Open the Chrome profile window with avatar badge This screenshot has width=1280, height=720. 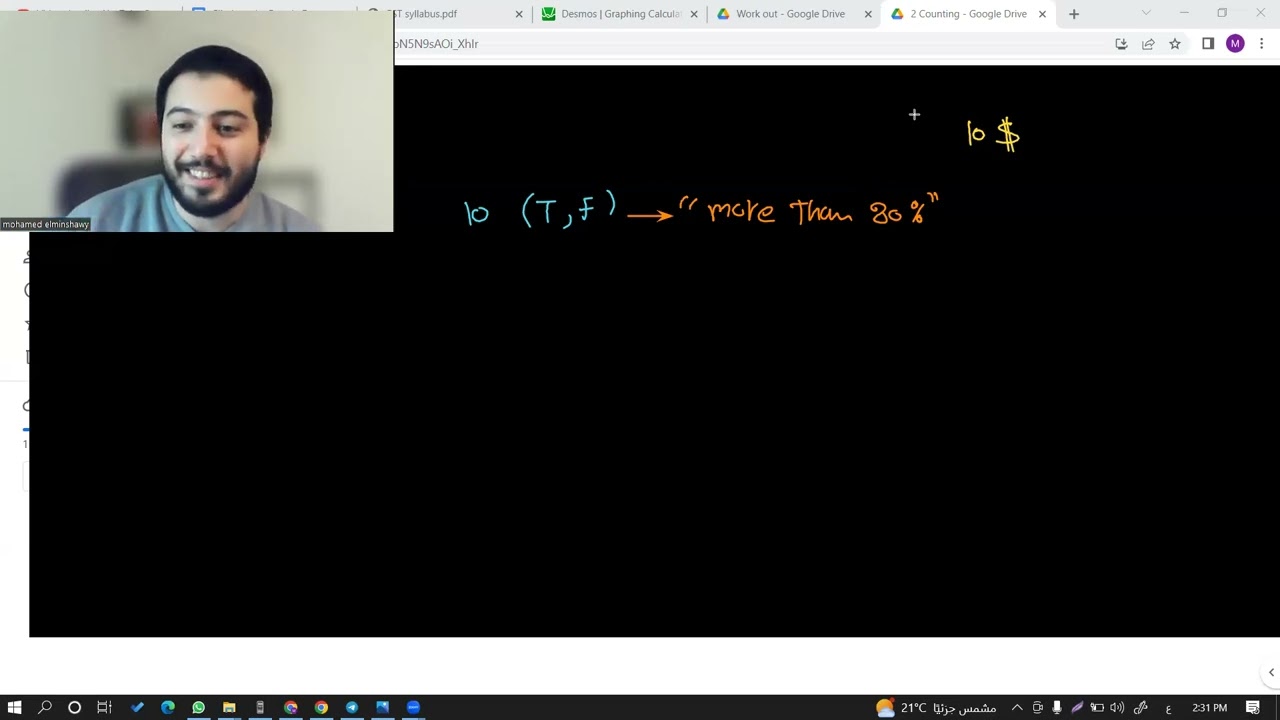tap(290, 708)
